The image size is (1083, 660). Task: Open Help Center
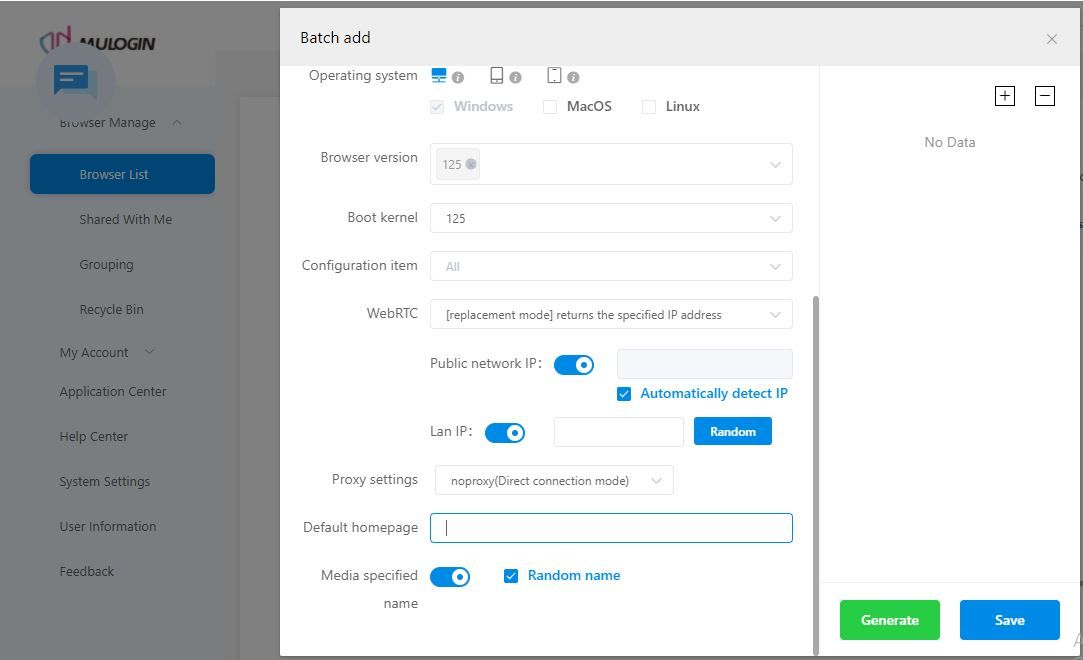(x=93, y=436)
